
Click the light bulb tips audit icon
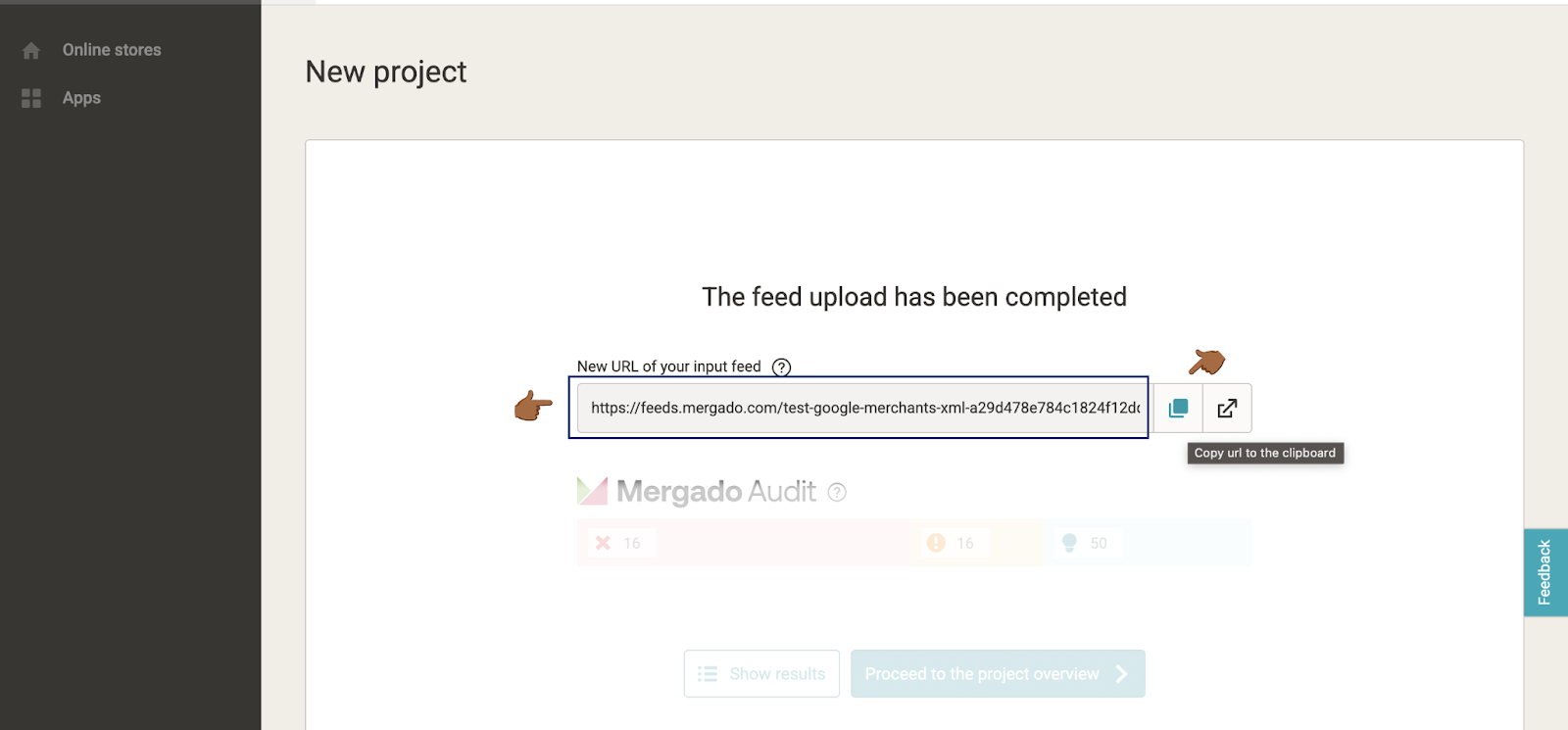tap(1069, 543)
